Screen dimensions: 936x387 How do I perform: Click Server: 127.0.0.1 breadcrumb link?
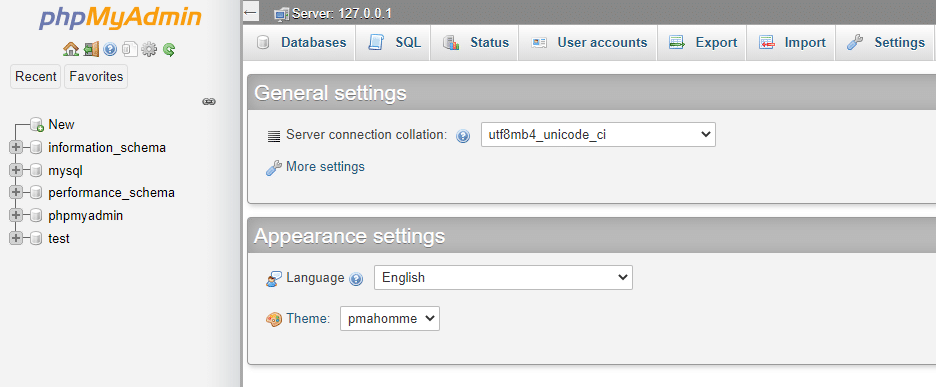[x=342, y=14]
